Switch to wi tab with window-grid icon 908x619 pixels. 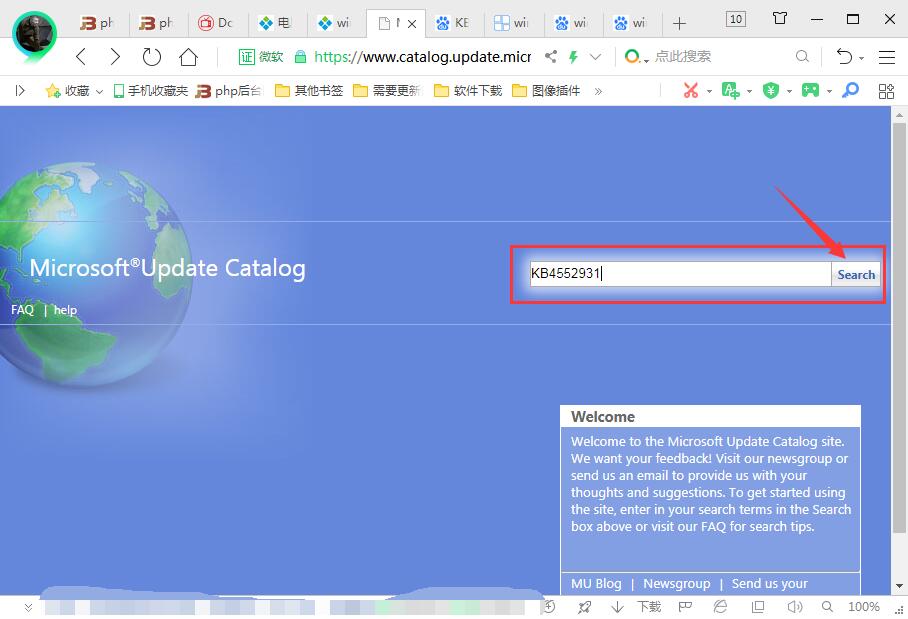512,23
